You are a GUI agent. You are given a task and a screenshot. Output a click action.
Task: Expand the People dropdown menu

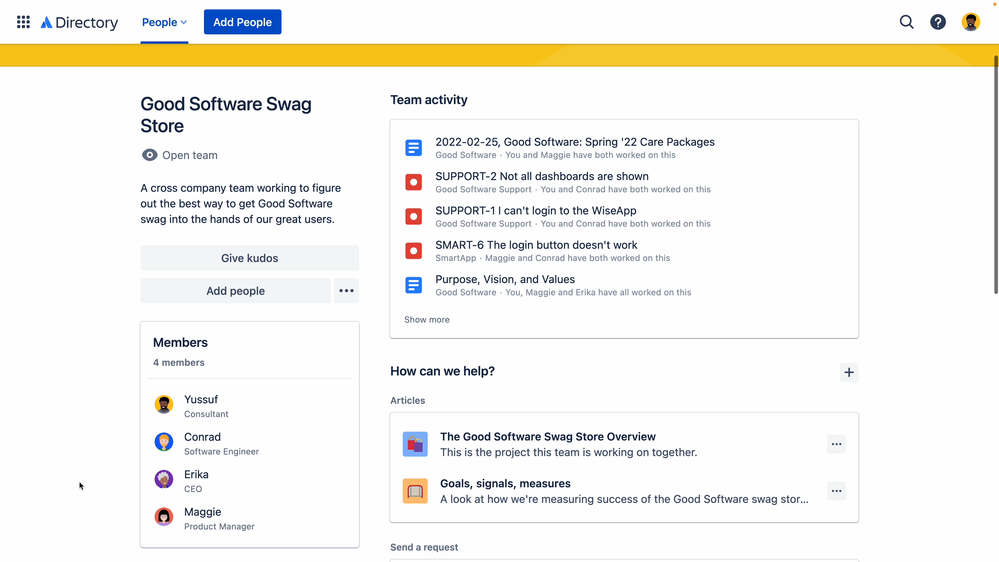pyautogui.click(x=164, y=22)
